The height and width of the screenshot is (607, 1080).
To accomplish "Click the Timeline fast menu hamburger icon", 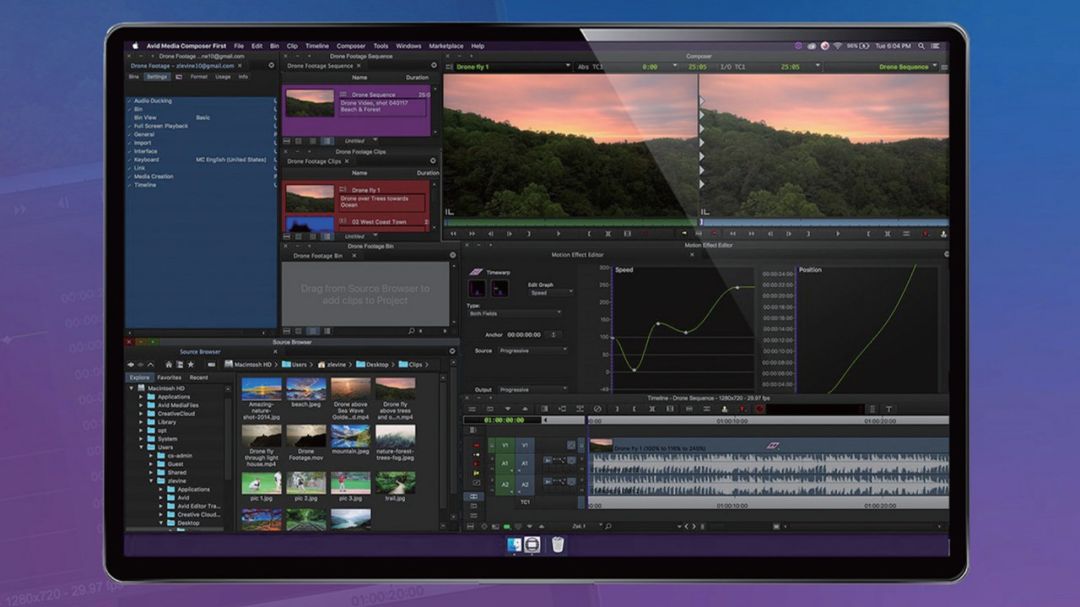I will click(x=470, y=409).
